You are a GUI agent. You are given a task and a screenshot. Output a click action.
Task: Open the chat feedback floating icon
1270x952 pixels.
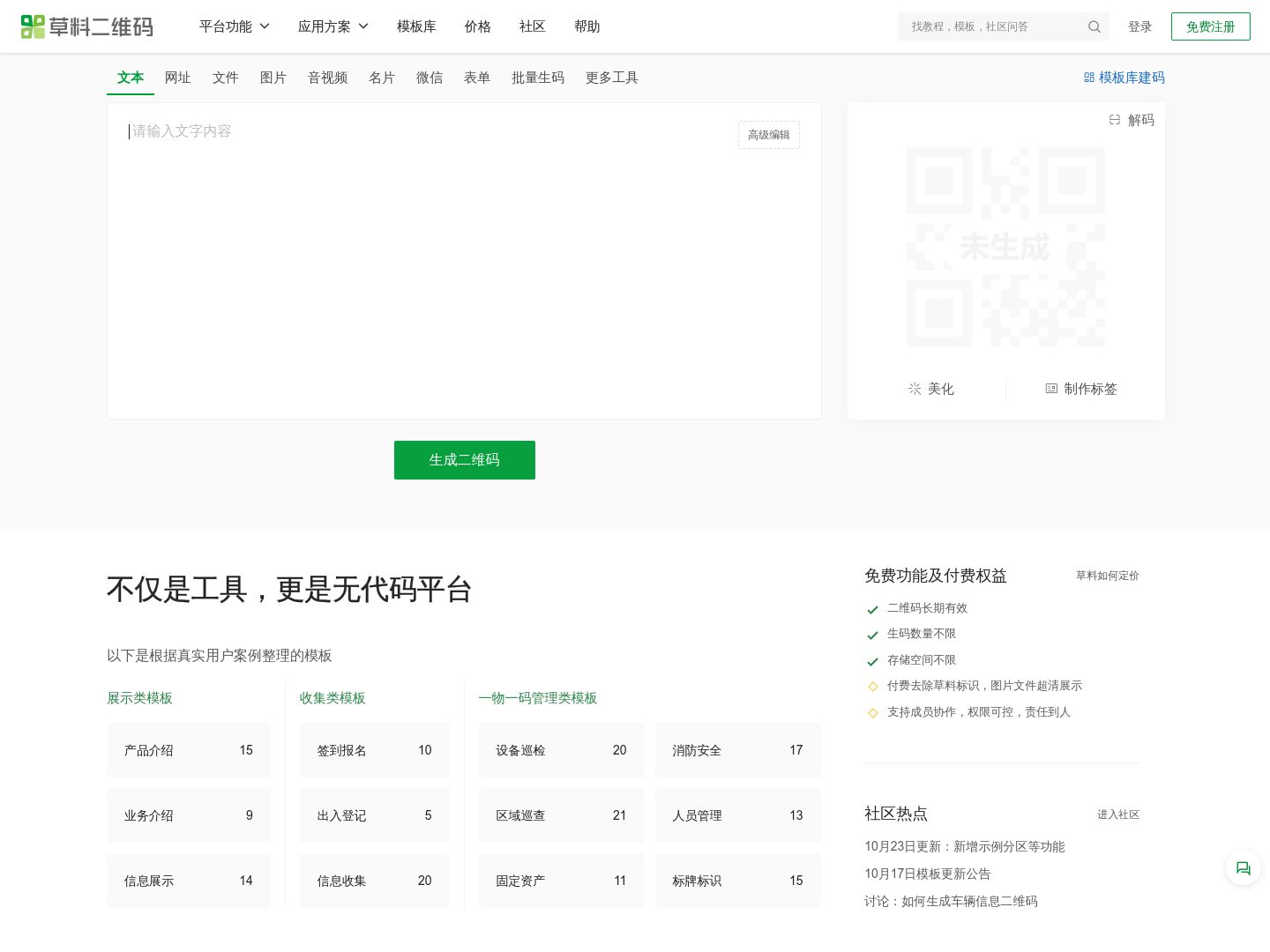point(1244,868)
